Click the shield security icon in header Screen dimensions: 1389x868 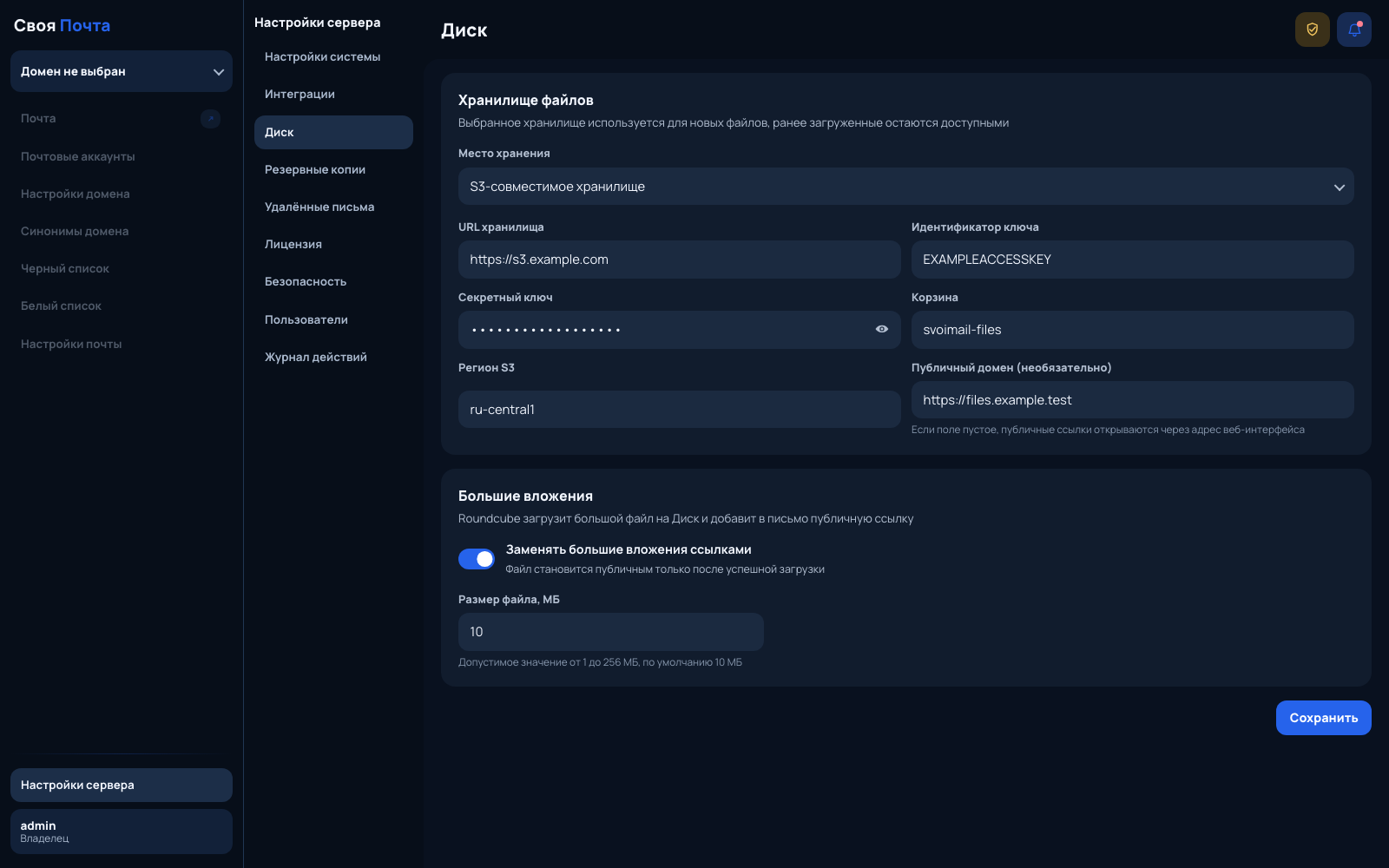tap(1312, 30)
